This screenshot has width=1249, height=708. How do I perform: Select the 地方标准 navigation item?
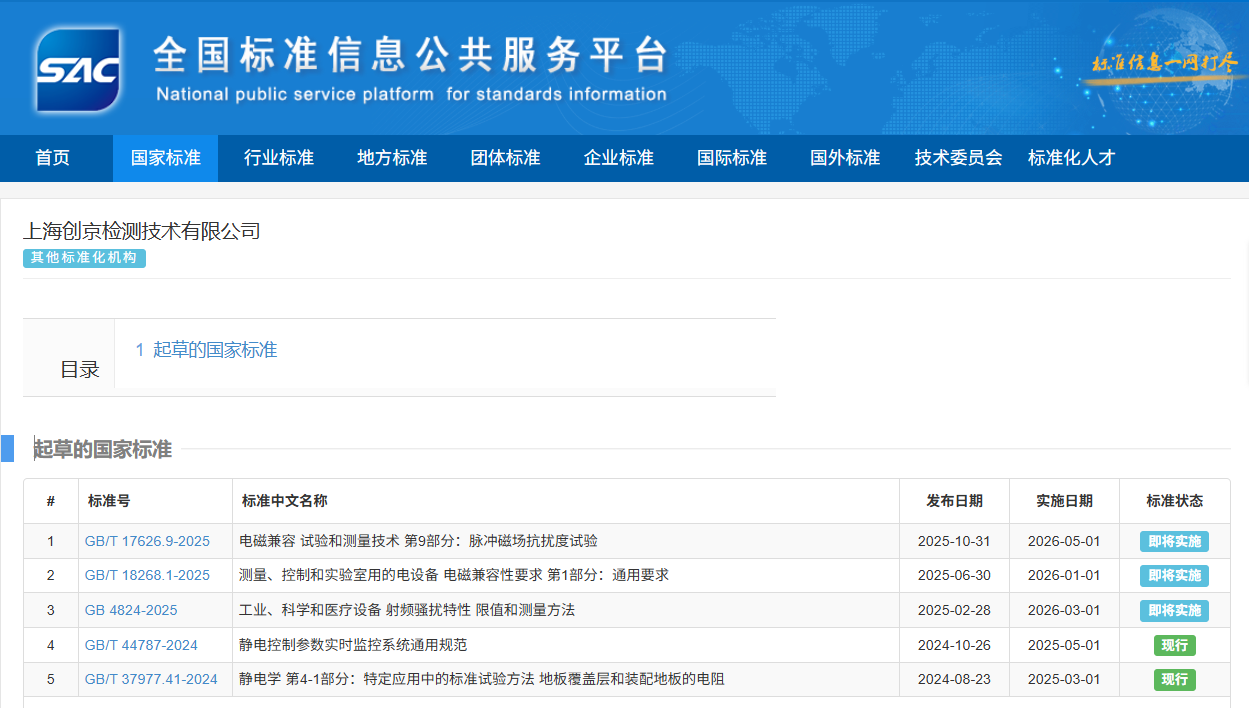click(x=391, y=157)
